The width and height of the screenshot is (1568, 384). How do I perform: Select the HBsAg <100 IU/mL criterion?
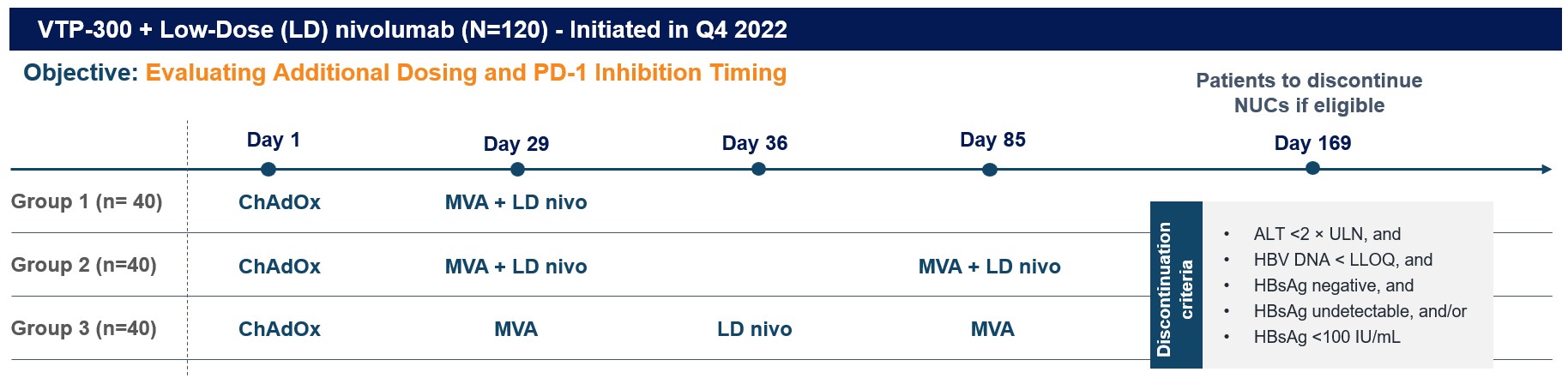[x=1327, y=337]
